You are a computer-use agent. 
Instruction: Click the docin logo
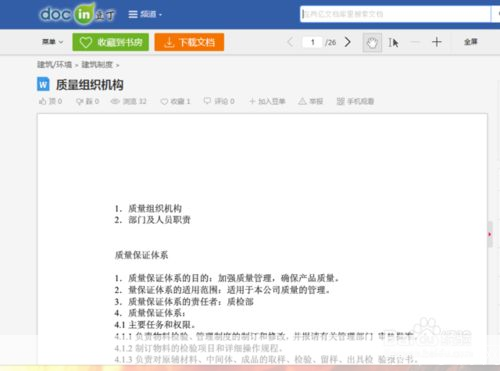77,14
